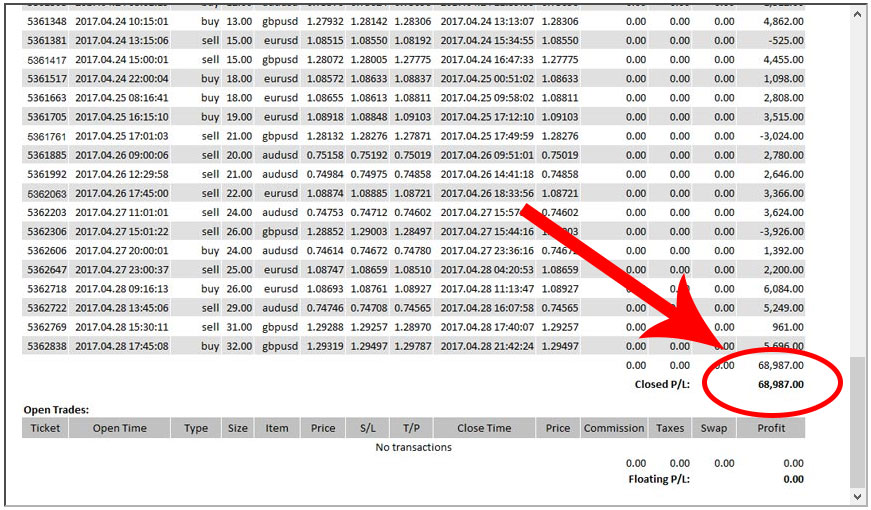Image resolution: width=871 pixels, height=510 pixels.
Task: Click profit value 4,455.00
Action: pos(783,59)
